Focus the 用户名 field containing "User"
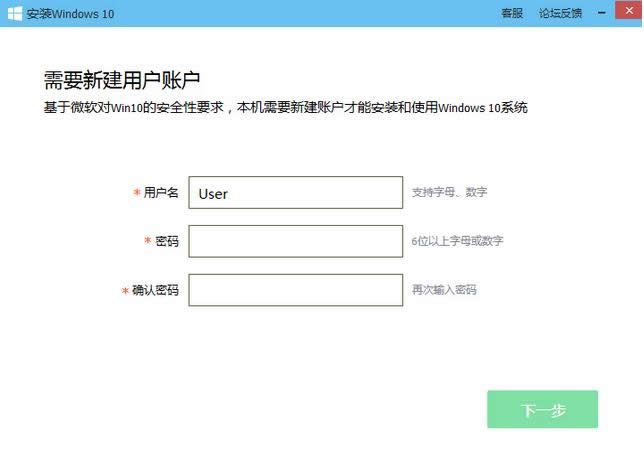 click(295, 193)
